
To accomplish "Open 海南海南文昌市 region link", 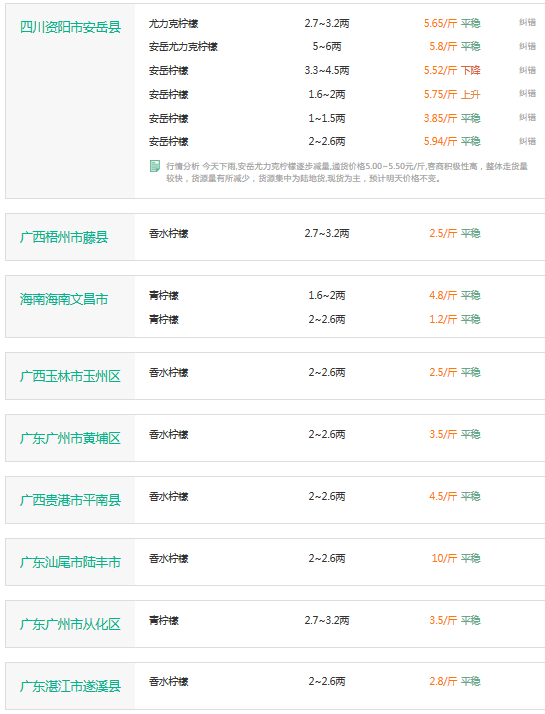I will 64,299.
